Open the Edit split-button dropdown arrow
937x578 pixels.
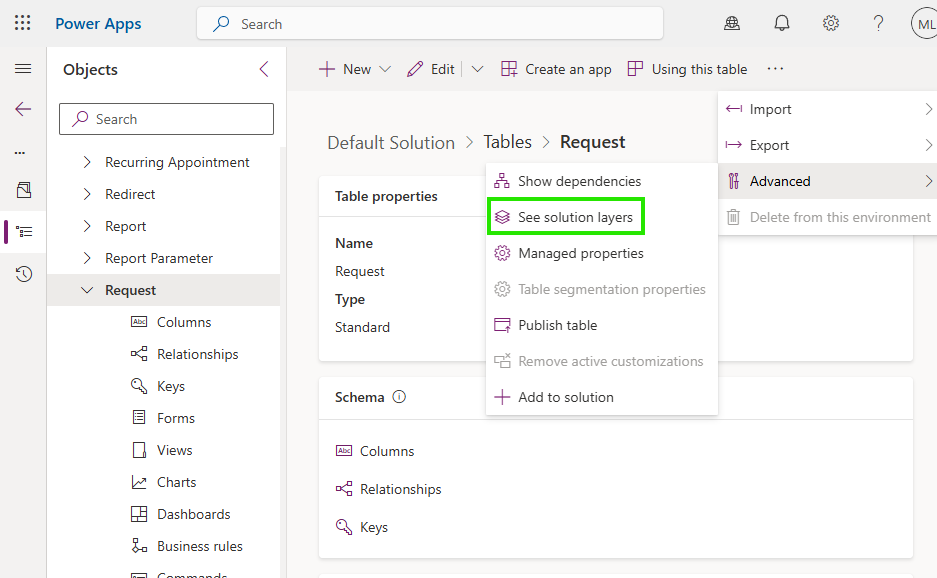[x=477, y=69]
